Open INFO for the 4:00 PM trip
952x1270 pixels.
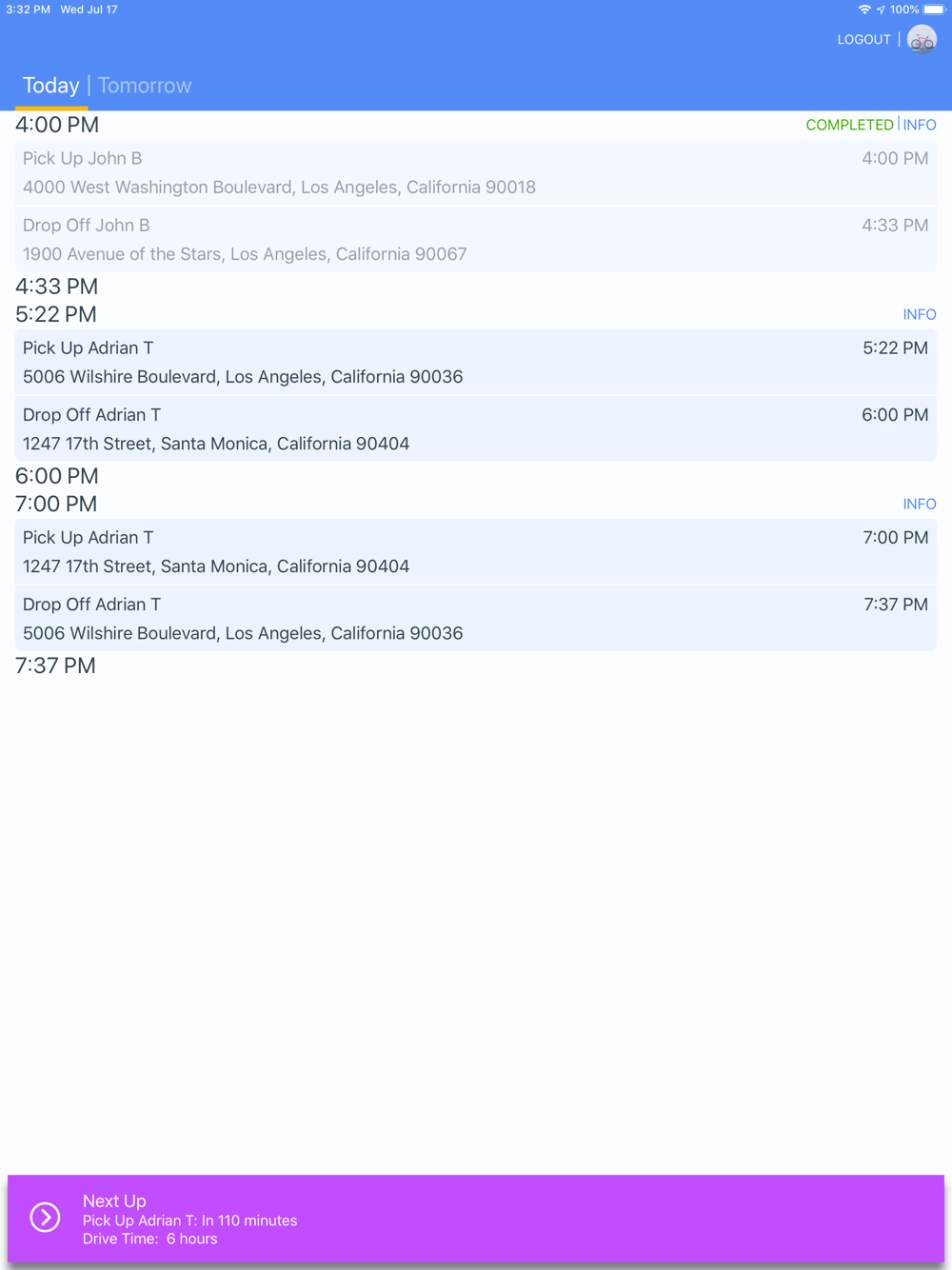(x=920, y=125)
